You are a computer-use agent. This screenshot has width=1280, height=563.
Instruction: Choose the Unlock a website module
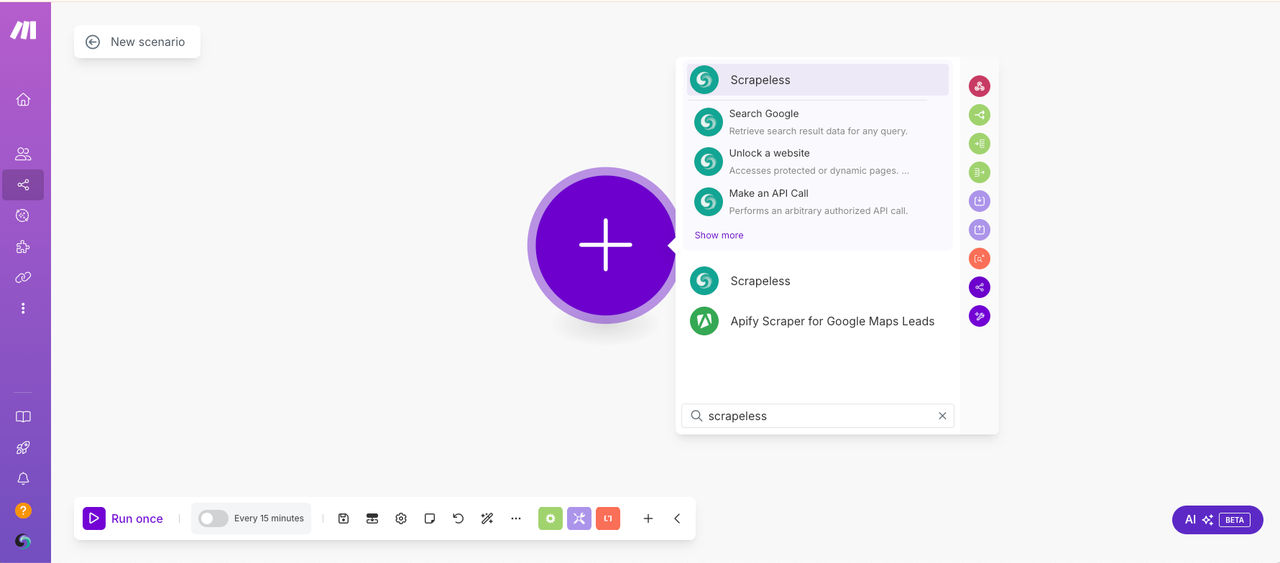pyautogui.click(x=817, y=162)
